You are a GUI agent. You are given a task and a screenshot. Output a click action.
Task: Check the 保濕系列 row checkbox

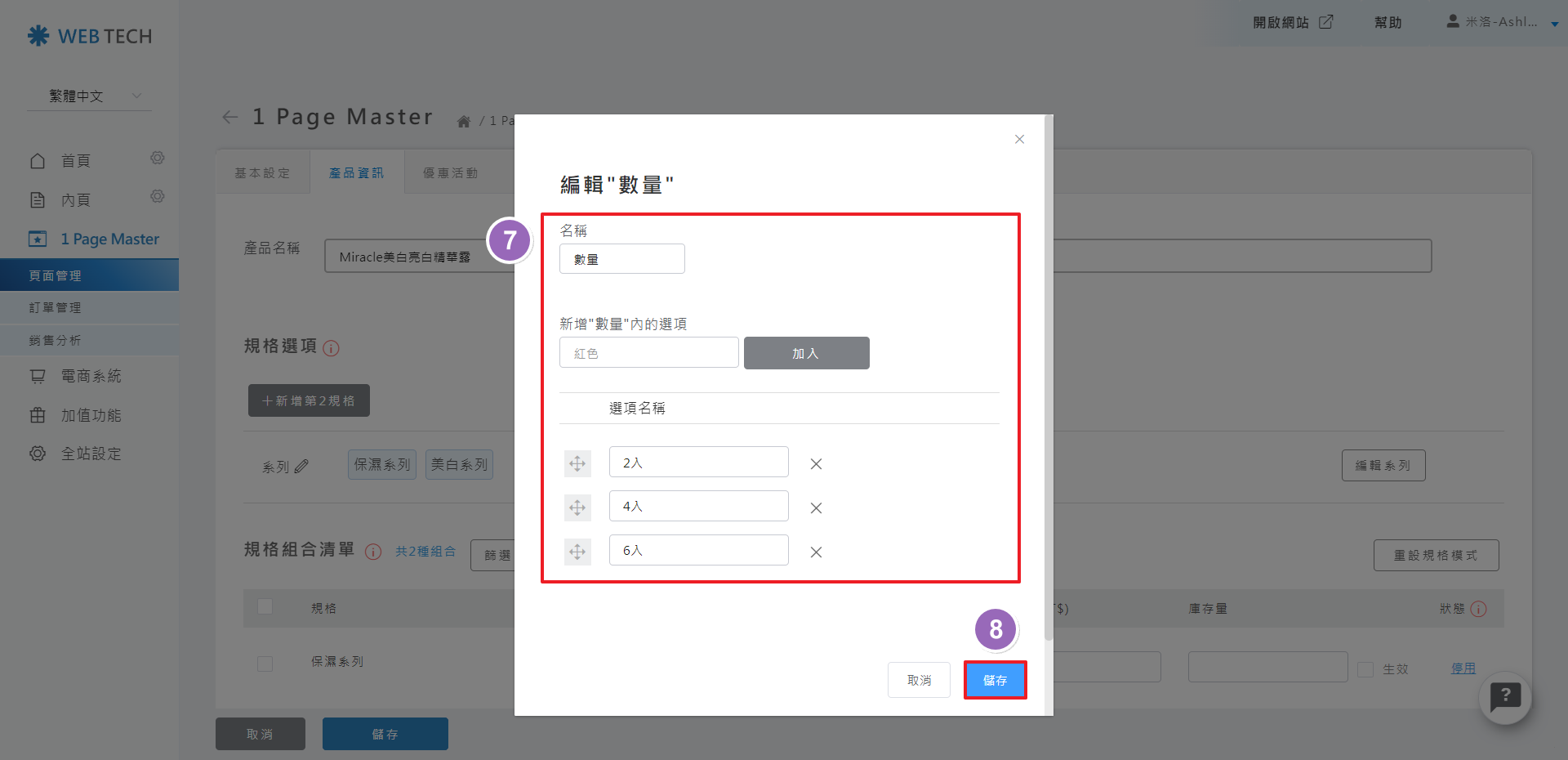(x=265, y=664)
